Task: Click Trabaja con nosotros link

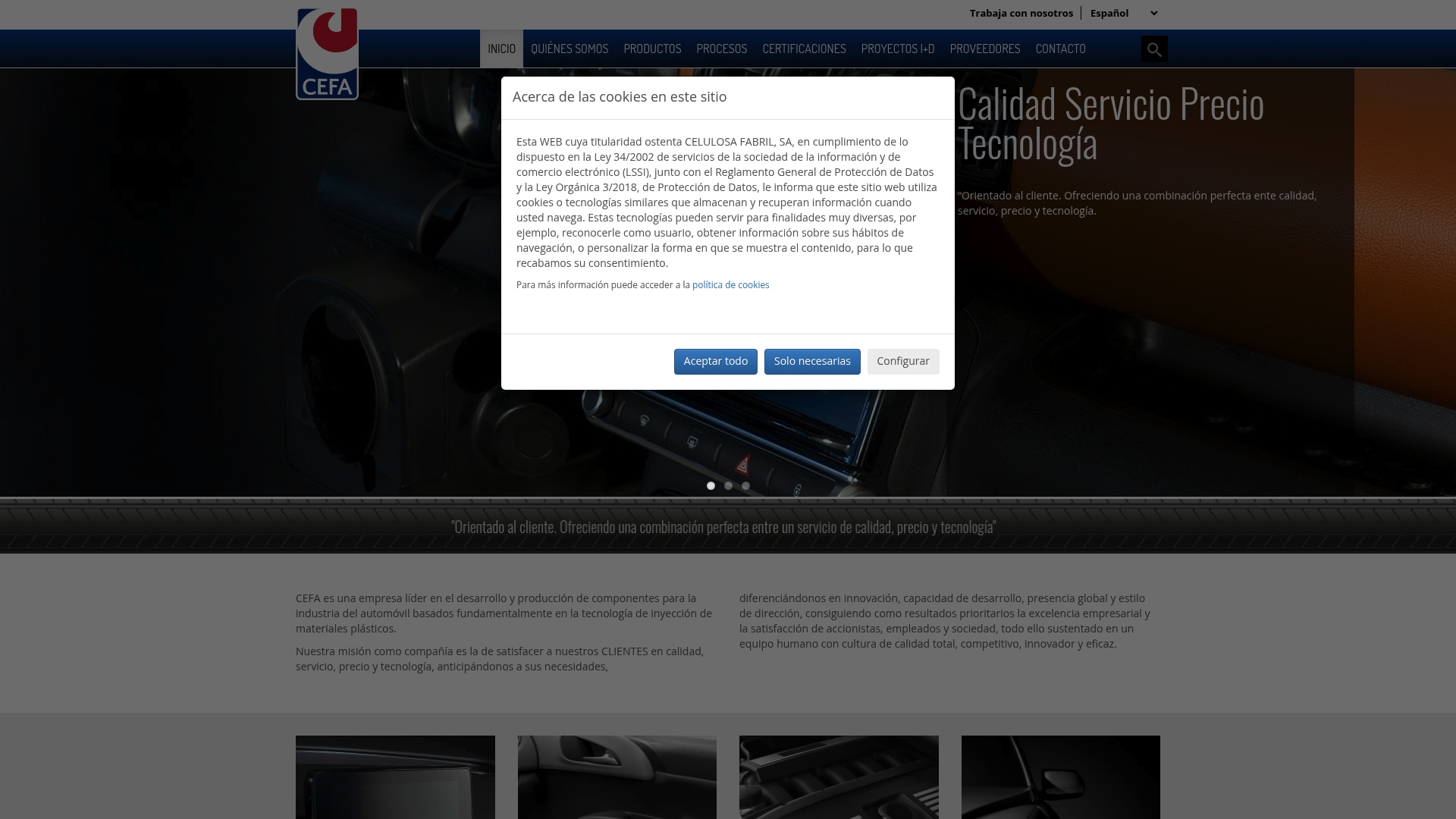Action: (1021, 13)
